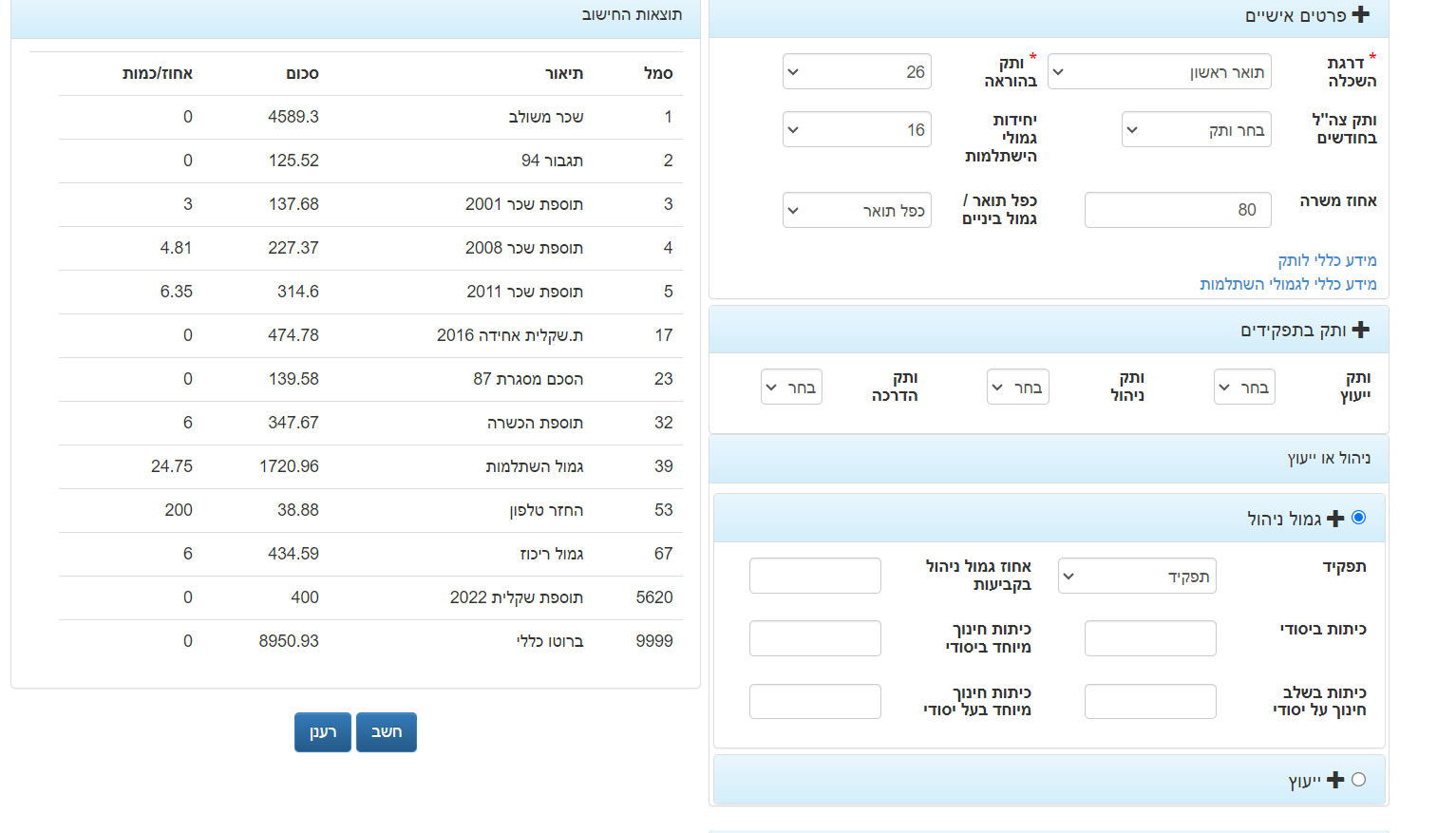Click the amount 1720.96 in the results
Viewport: 1456px width, 833px height.
click(x=290, y=466)
